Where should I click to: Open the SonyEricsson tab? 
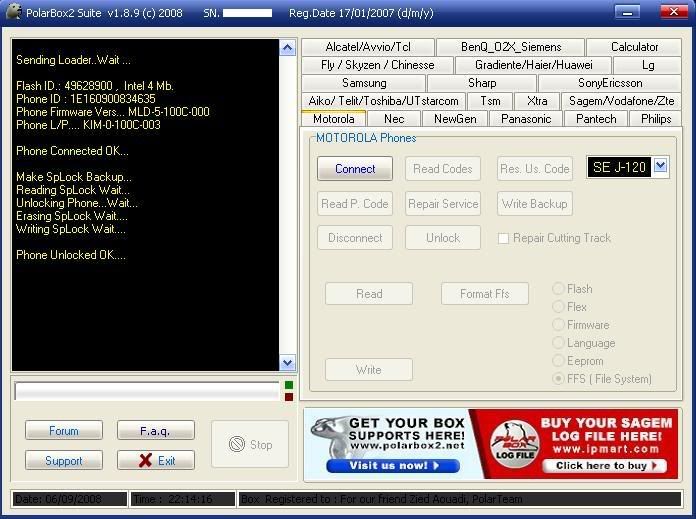coord(610,83)
